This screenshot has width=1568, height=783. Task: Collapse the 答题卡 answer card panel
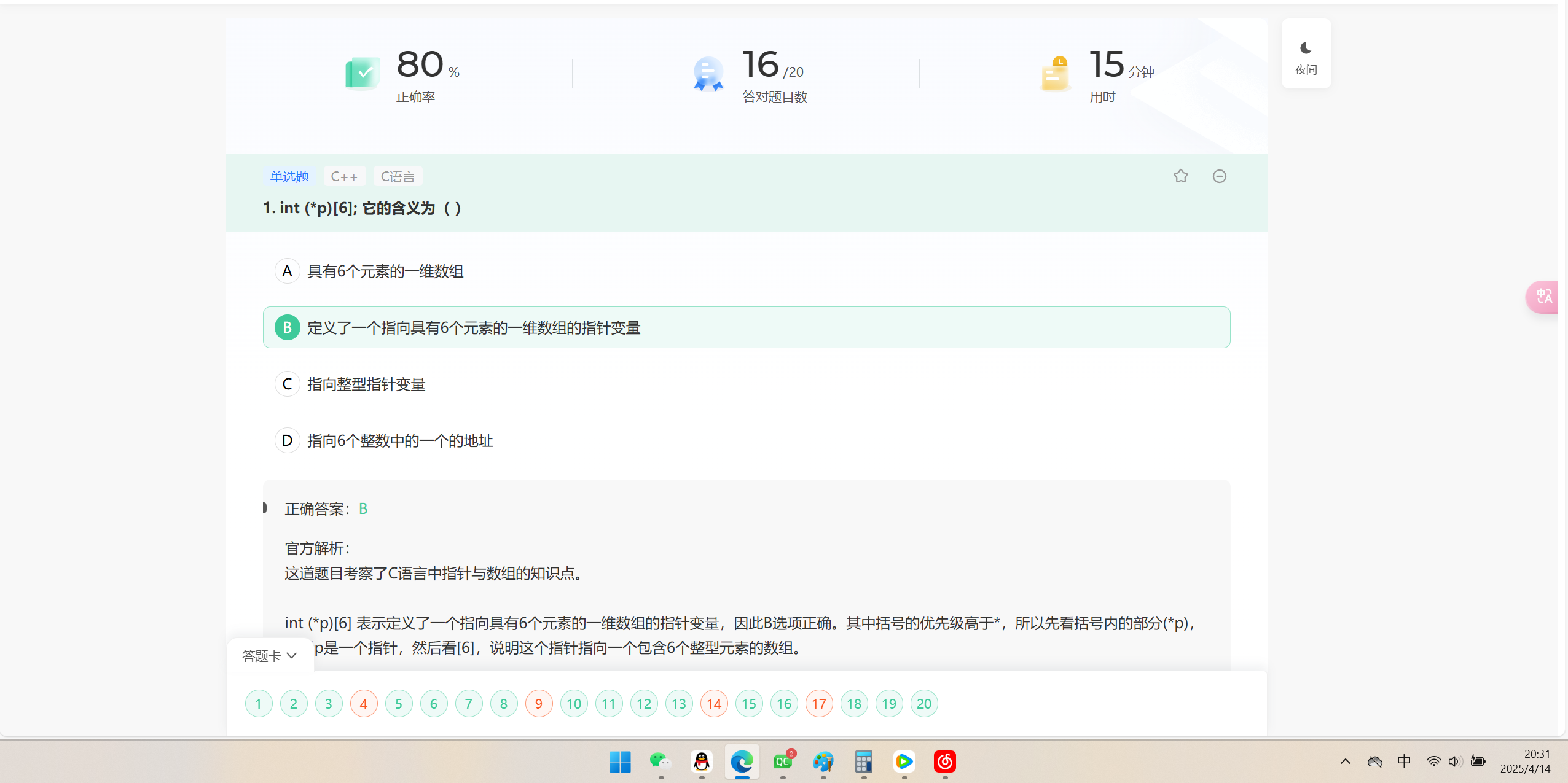point(270,656)
